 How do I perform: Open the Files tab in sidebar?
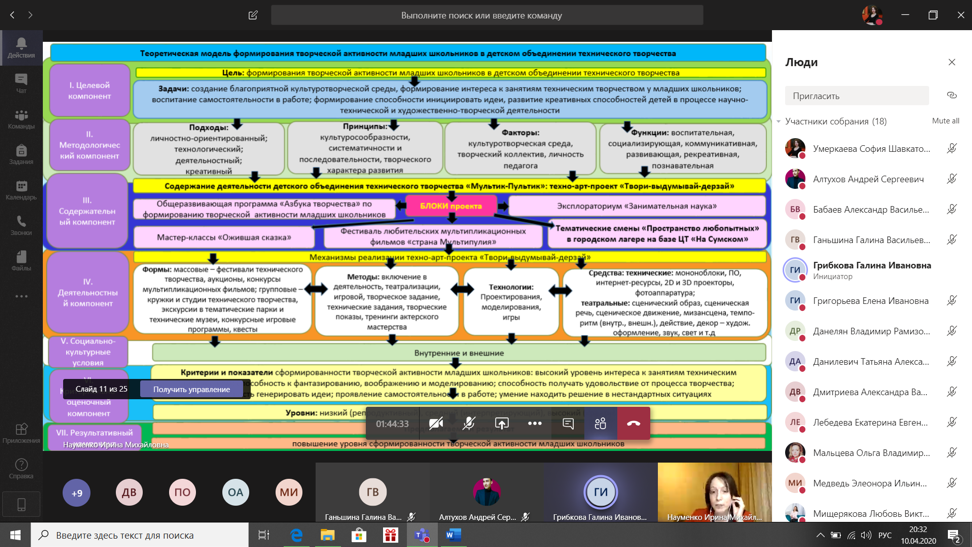21,261
